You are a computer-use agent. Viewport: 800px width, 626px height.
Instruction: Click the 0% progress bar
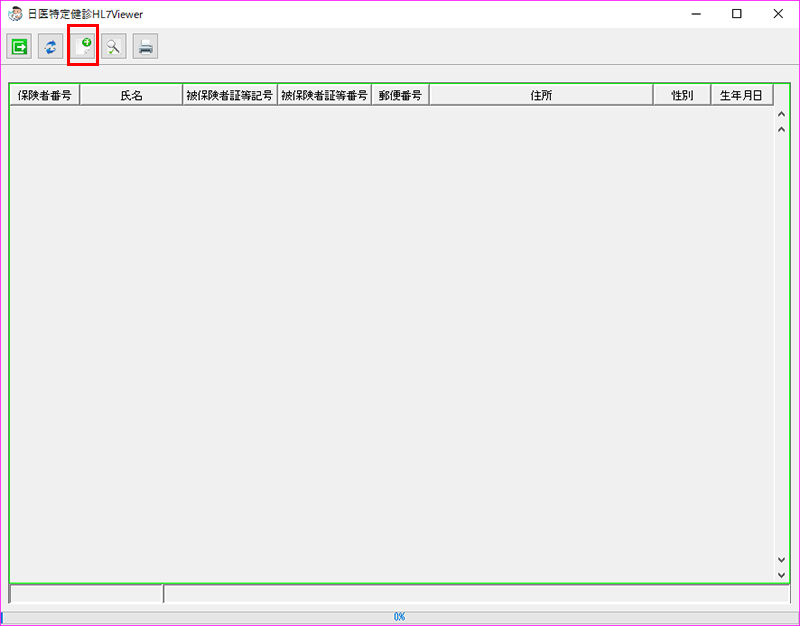coord(399,617)
